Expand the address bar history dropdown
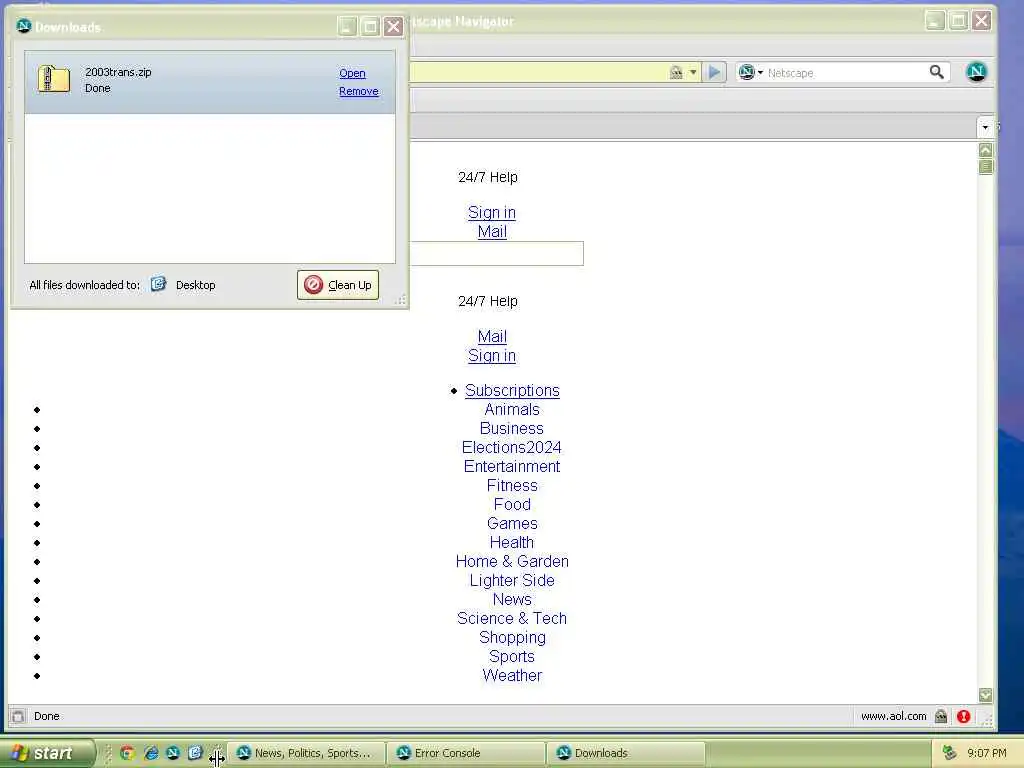Viewport: 1024px width, 768px height. 693,72
